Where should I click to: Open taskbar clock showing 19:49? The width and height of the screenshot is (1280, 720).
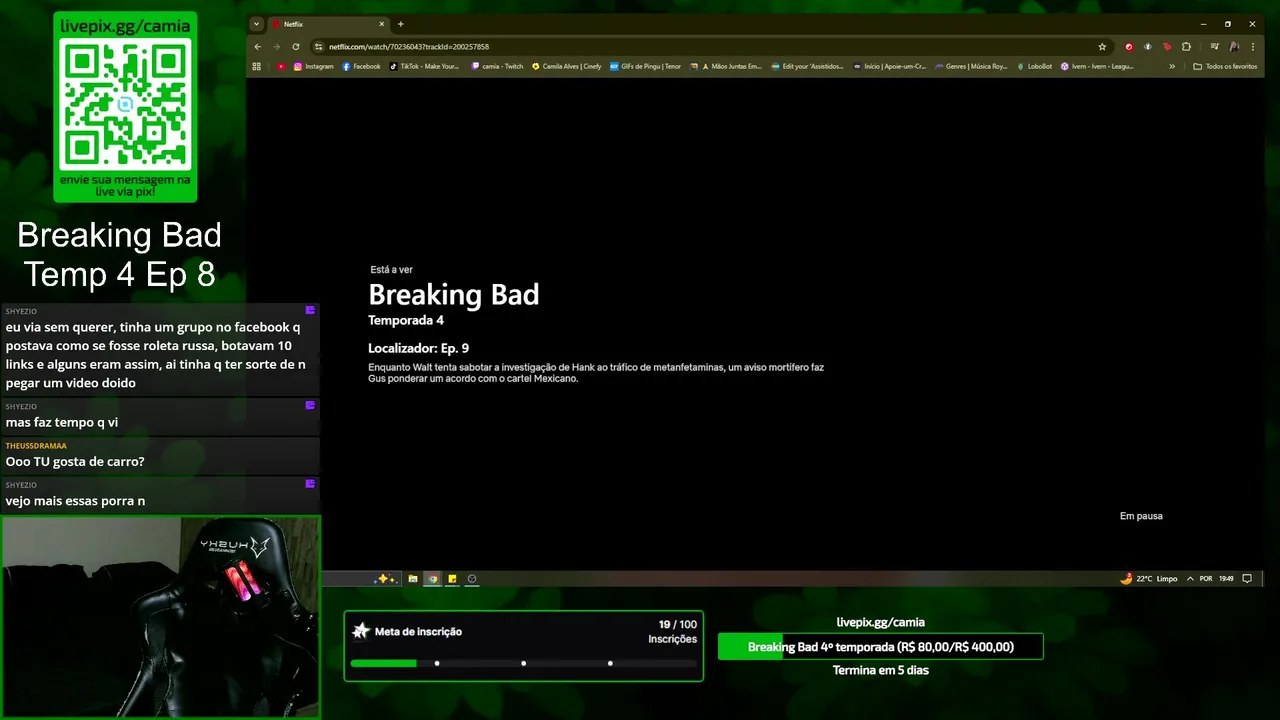tap(1227, 579)
